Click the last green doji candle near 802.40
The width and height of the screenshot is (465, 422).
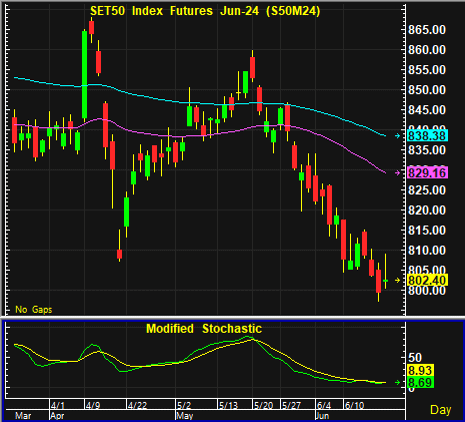386,281
